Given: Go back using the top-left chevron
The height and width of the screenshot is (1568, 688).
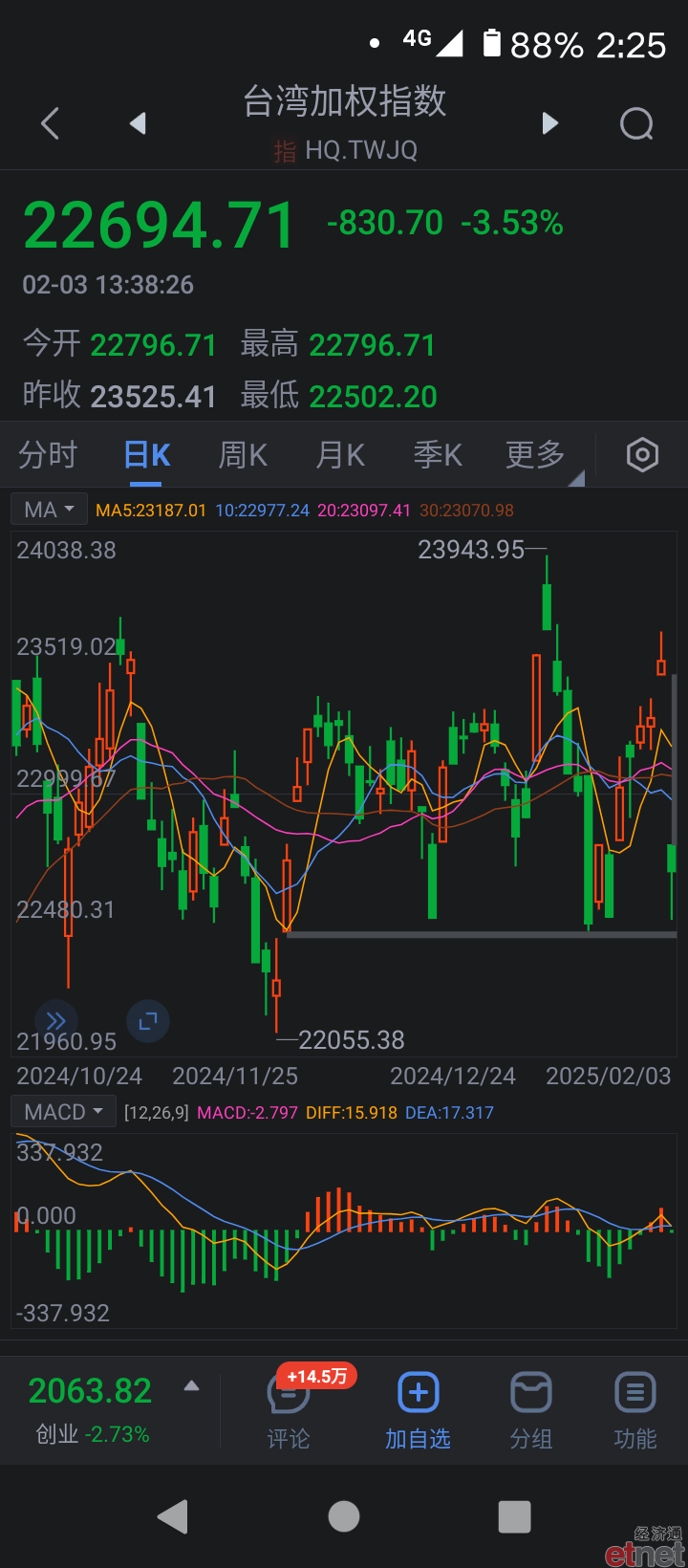Looking at the screenshot, I should (x=51, y=123).
